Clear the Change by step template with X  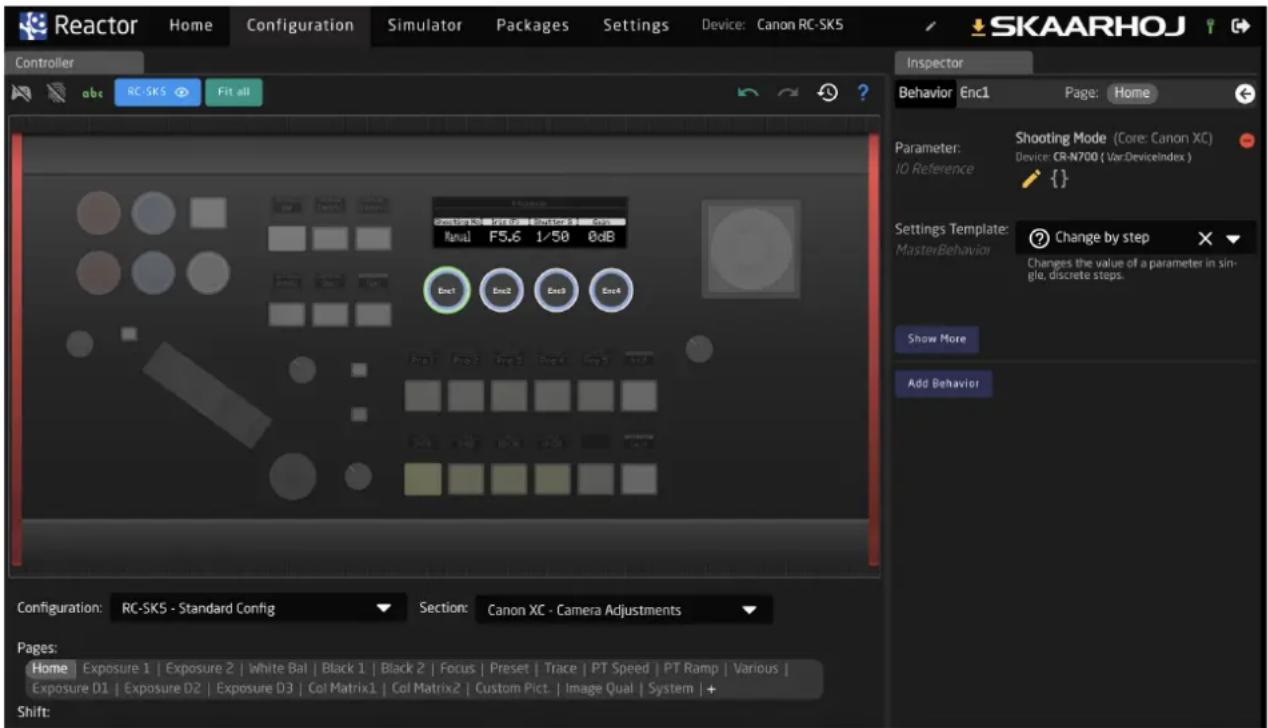1205,239
